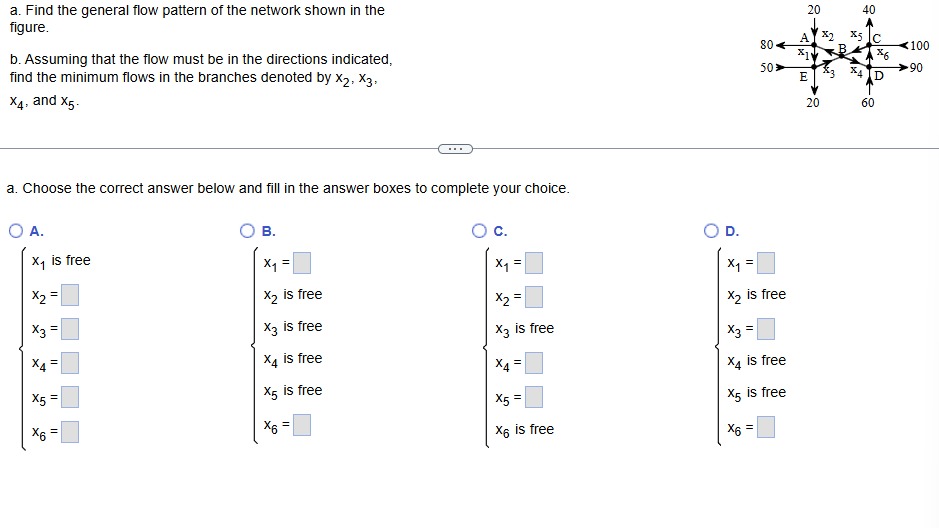Select answer choice B radio button
Viewport: 939px width, 528px height.
pos(247,231)
